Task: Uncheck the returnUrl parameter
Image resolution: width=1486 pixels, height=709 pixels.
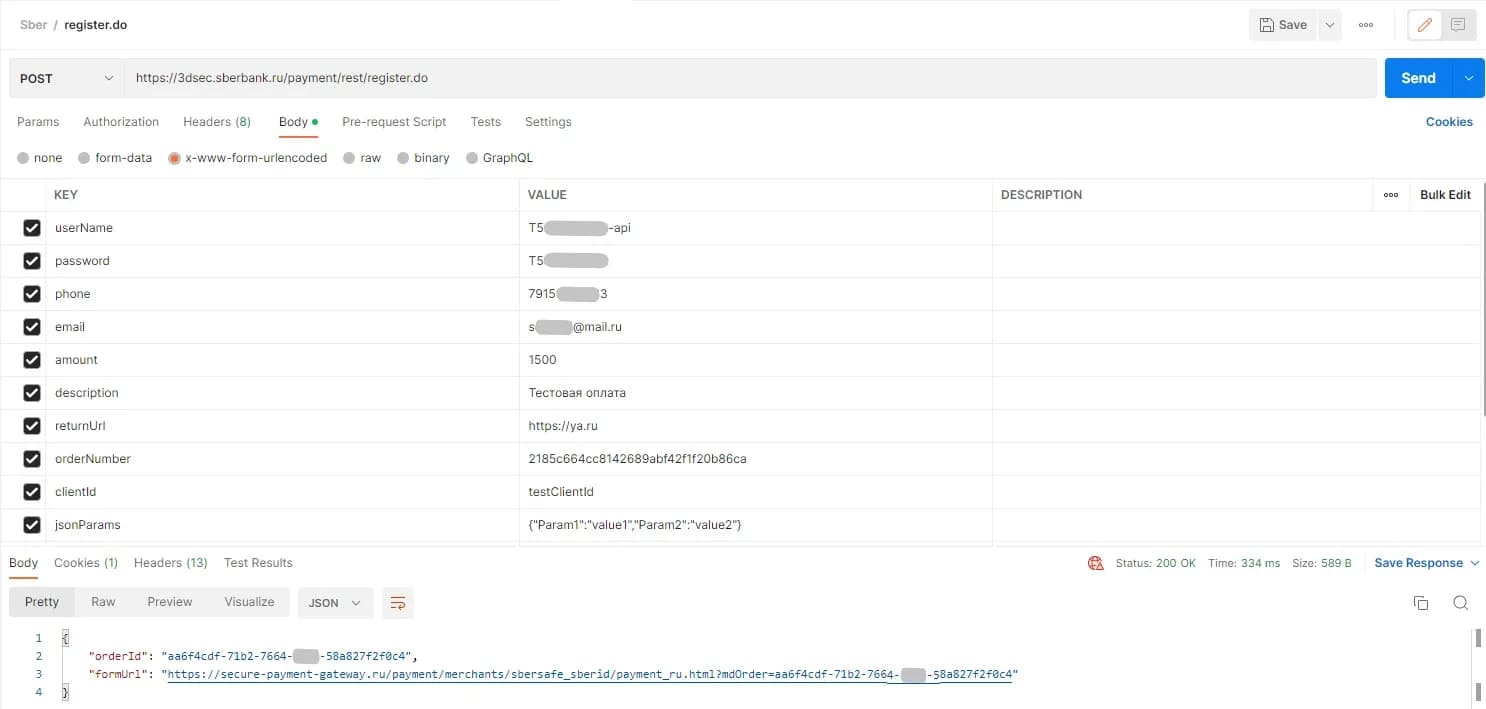Action: coord(32,426)
